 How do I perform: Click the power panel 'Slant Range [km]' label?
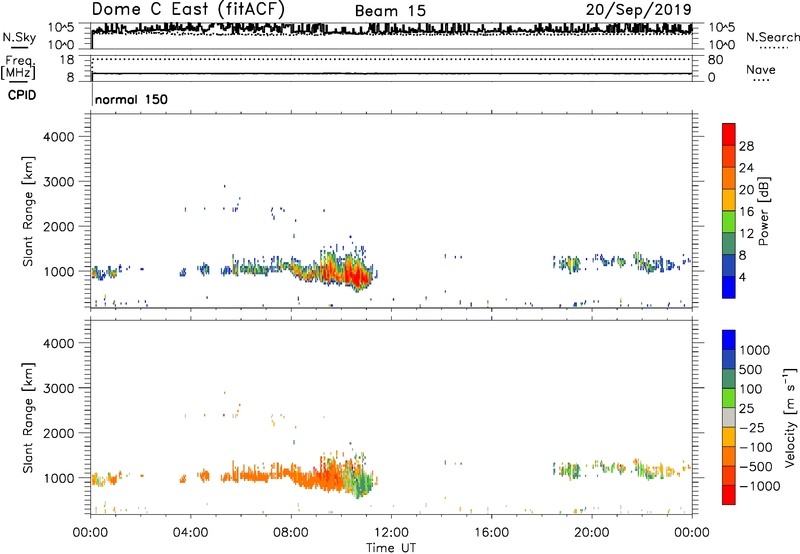[x=28, y=211]
